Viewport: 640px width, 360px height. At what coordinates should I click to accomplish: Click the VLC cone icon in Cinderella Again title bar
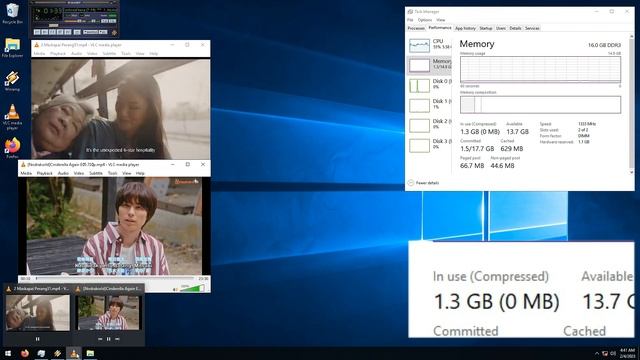tap(23, 164)
